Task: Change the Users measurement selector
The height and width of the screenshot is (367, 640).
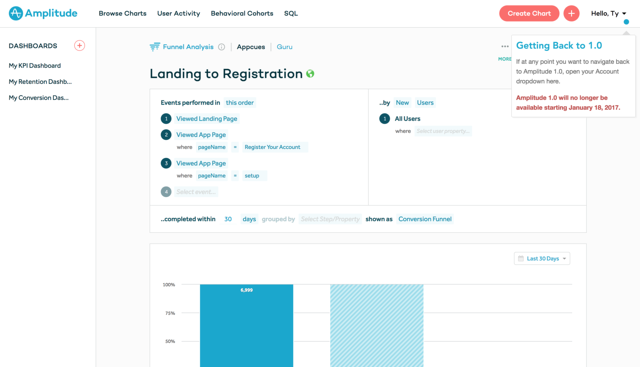Action: tap(425, 102)
